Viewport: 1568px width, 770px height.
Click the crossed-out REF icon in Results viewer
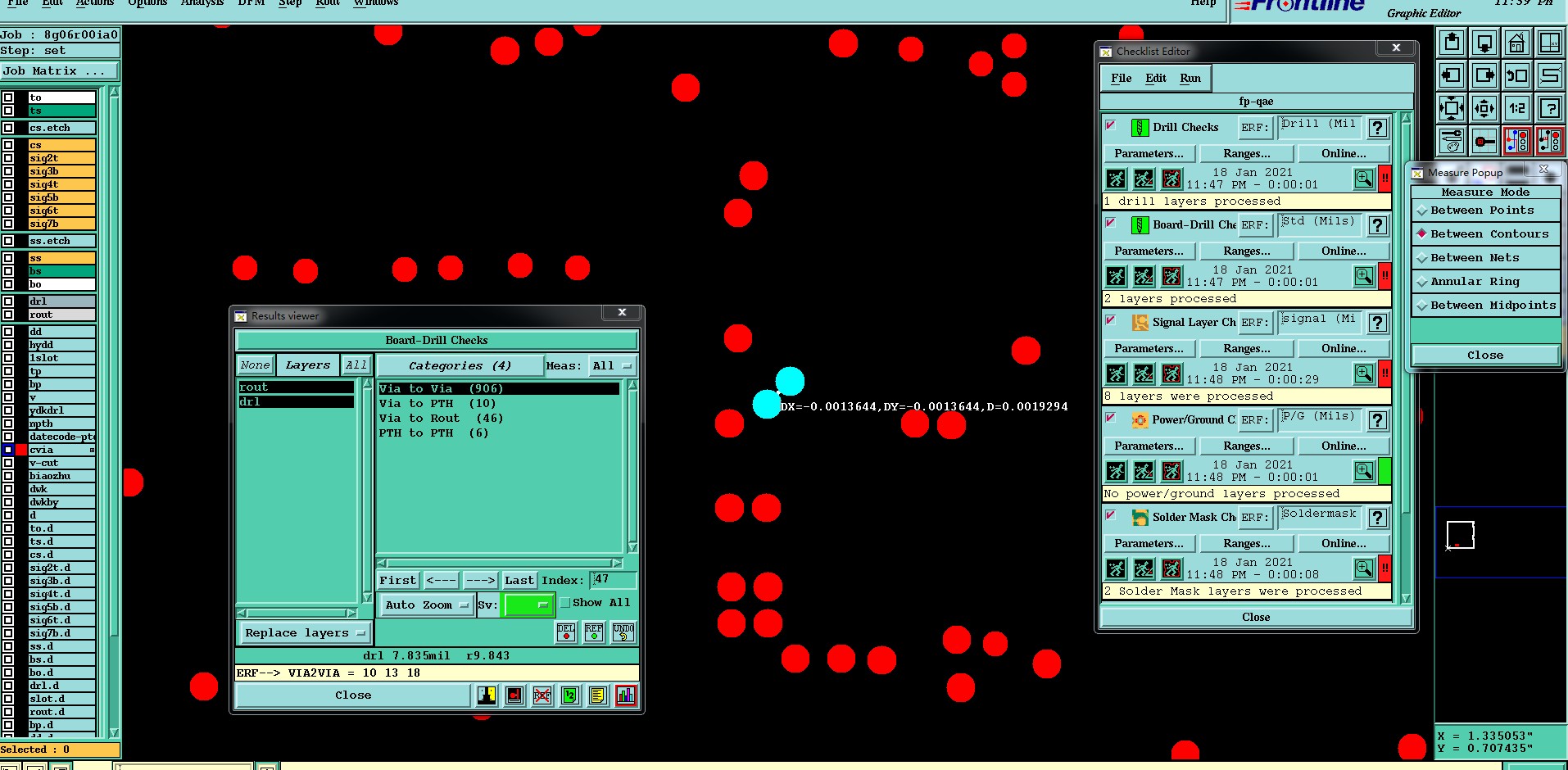tap(542, 695)
